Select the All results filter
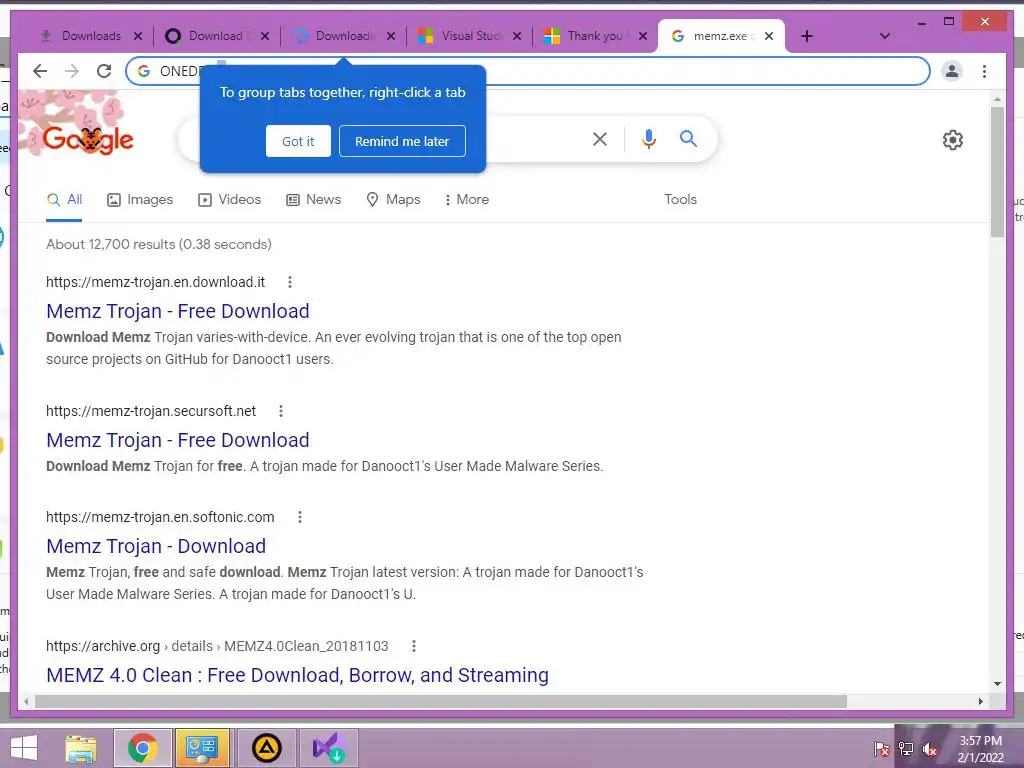The height and width of the screenshot is (768, 1024). click(64, 199)
